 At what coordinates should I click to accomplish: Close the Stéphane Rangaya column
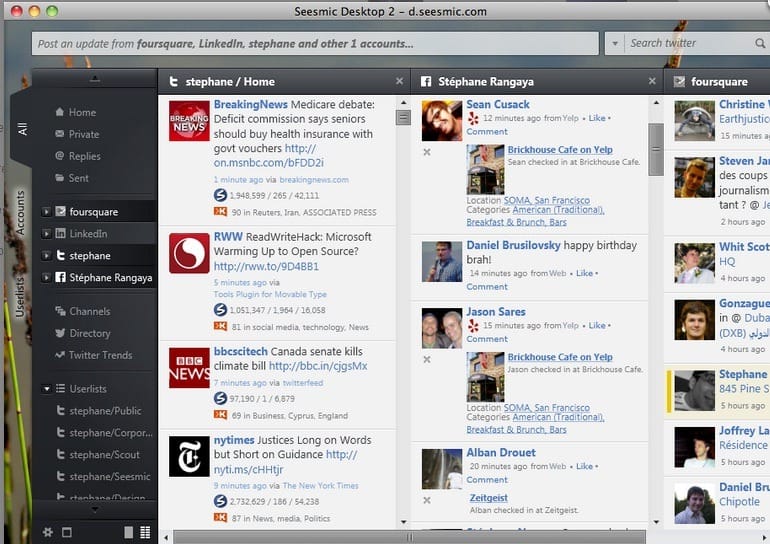point(652,81)
